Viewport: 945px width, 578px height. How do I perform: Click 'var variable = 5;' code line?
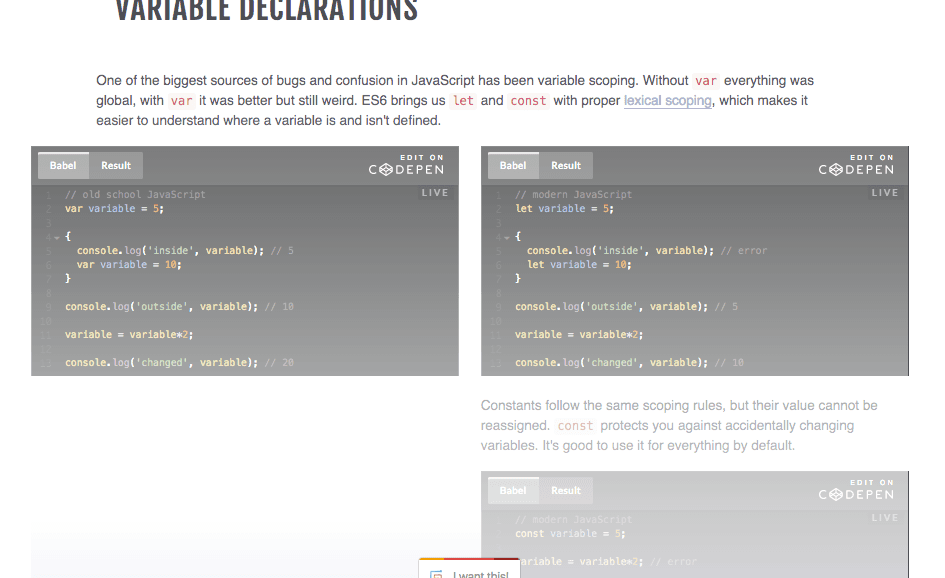(x=115, y=209)
